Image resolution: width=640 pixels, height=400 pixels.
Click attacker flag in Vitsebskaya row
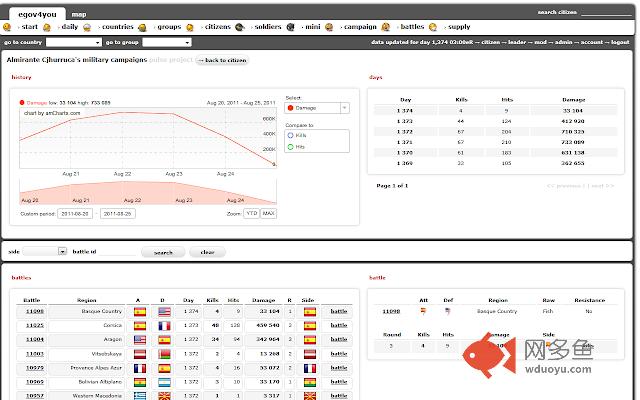pos(140,354)
